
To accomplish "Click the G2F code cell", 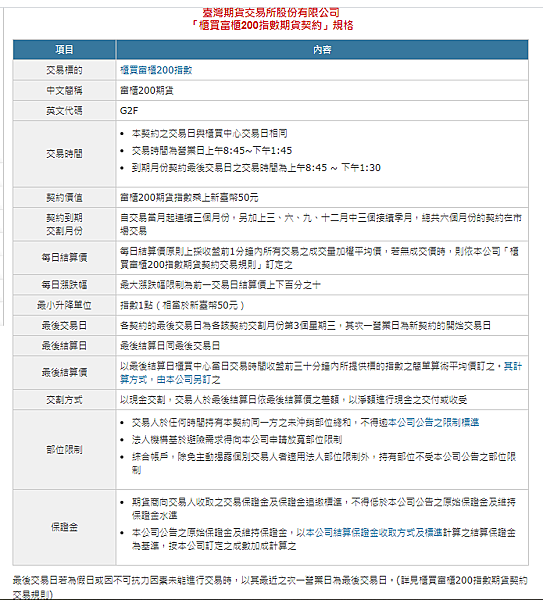I will coord(322,111).
